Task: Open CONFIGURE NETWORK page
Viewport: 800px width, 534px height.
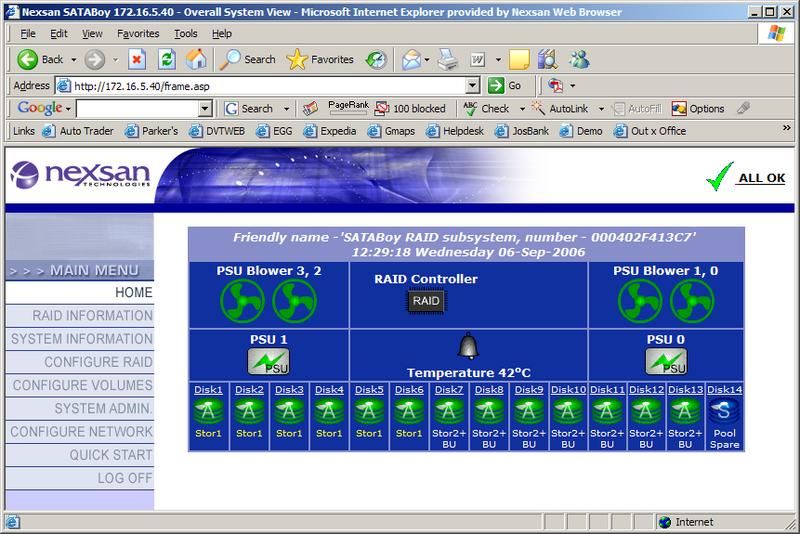Action: click(x=80, y=432)
